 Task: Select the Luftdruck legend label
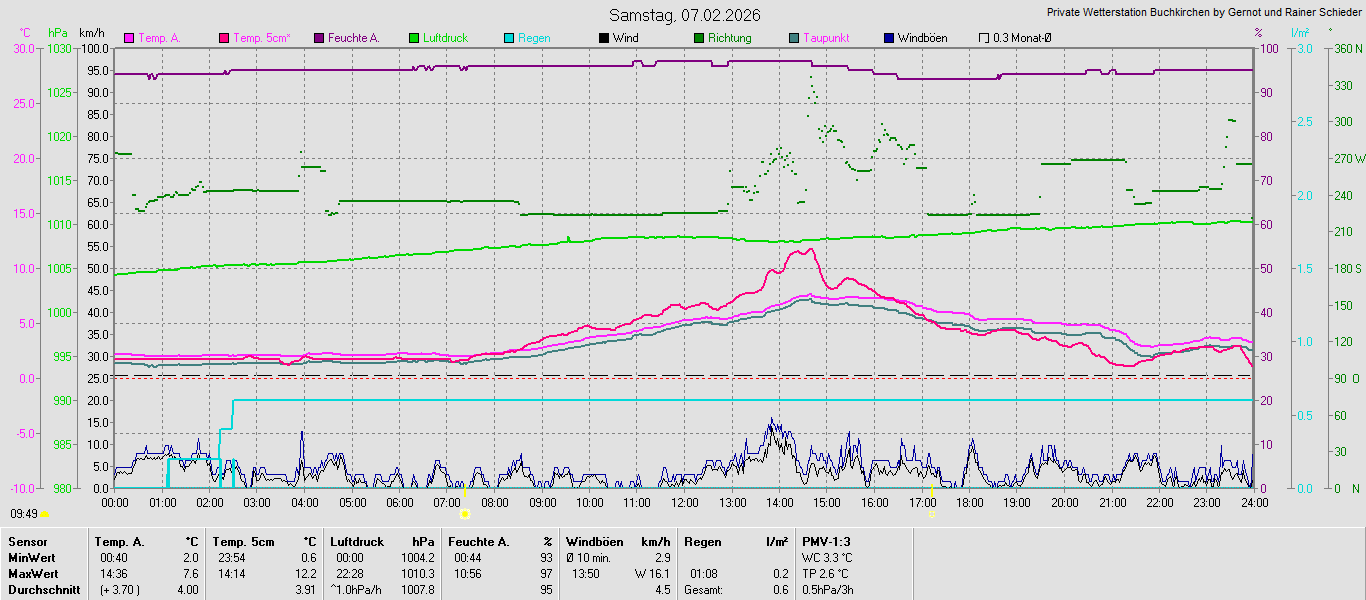coord(445,38)
